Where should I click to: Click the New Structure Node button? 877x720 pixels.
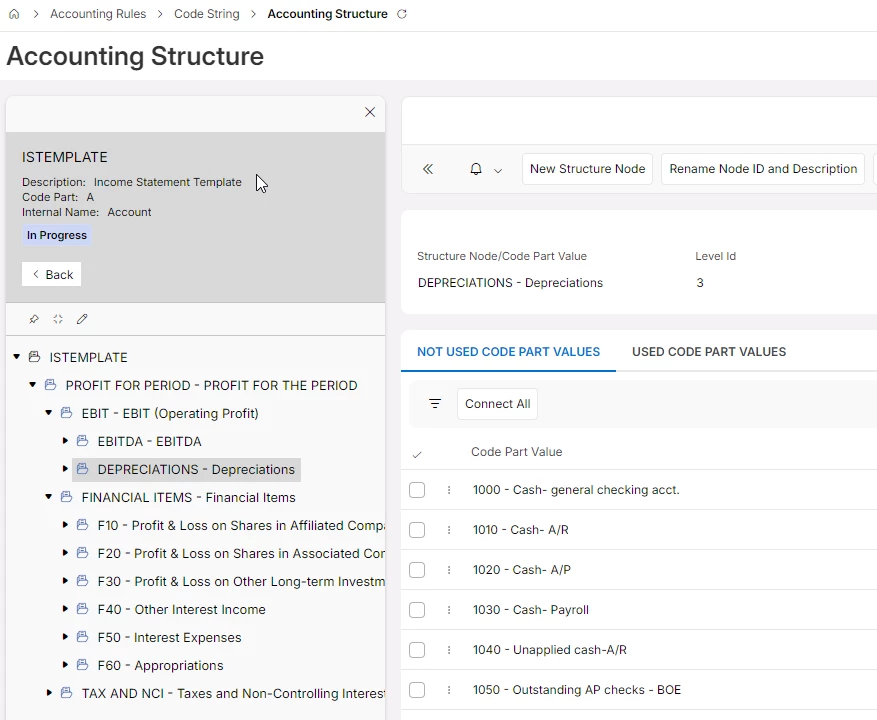(587, 169)
